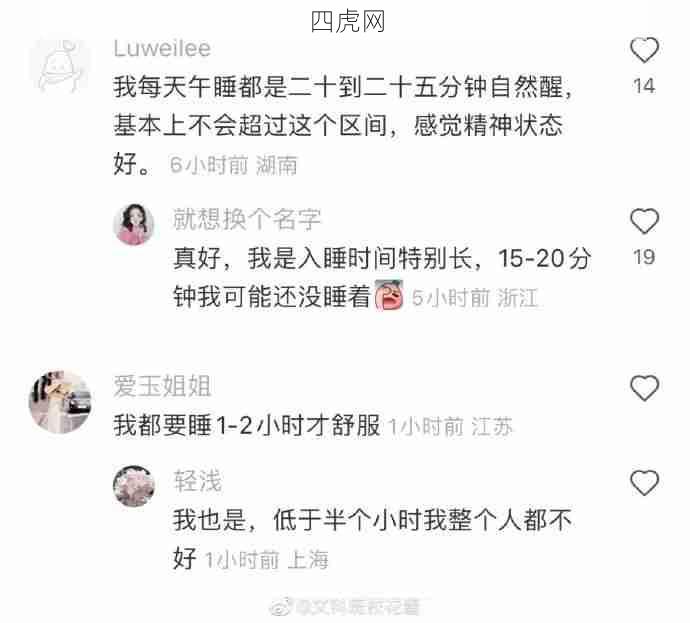Open 轻浅's profile avatar
Screen dimensions: 690x623
134,486
